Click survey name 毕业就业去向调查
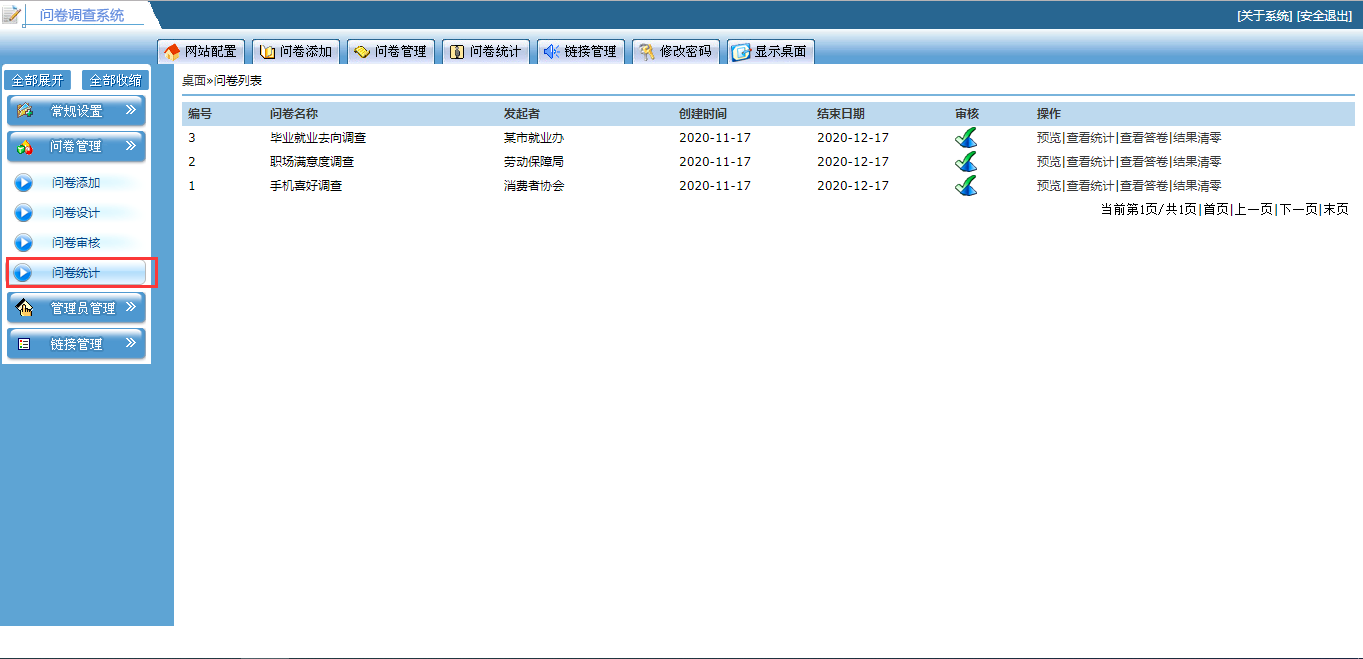The width and height of the screenshot is (1363, 659). tap(318, 138)
